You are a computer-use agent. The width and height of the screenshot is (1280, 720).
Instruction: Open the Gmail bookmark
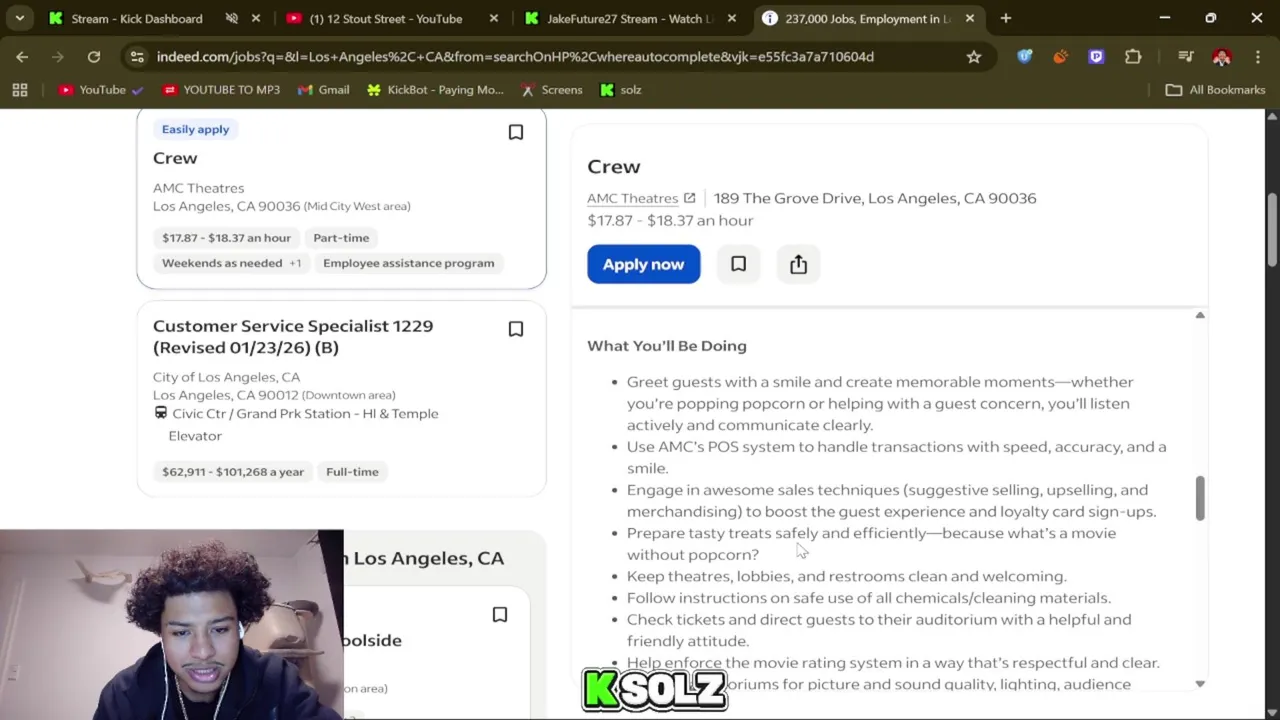click(x=323, y=90)
